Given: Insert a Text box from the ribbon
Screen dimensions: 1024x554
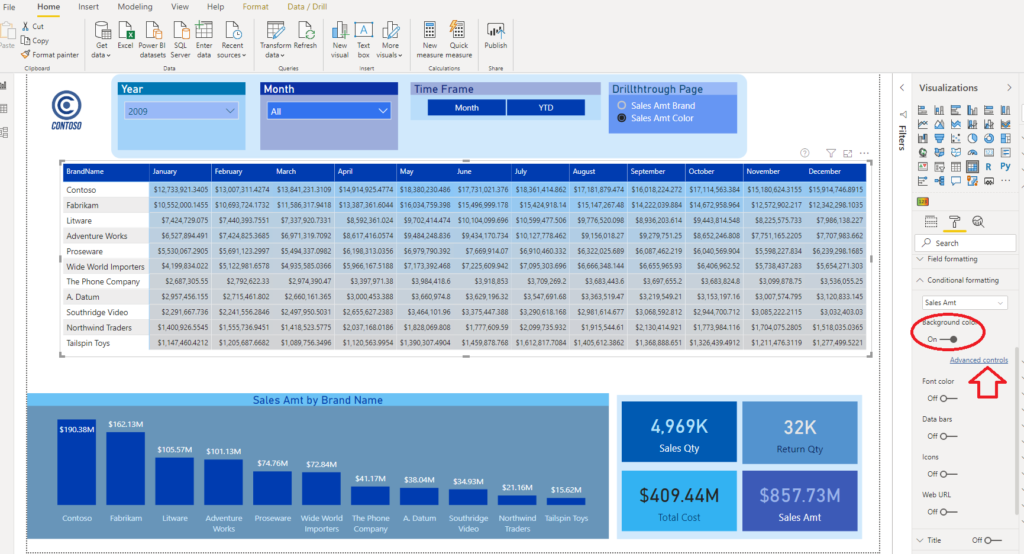Looking at the screenshot, I should point(363,39).
